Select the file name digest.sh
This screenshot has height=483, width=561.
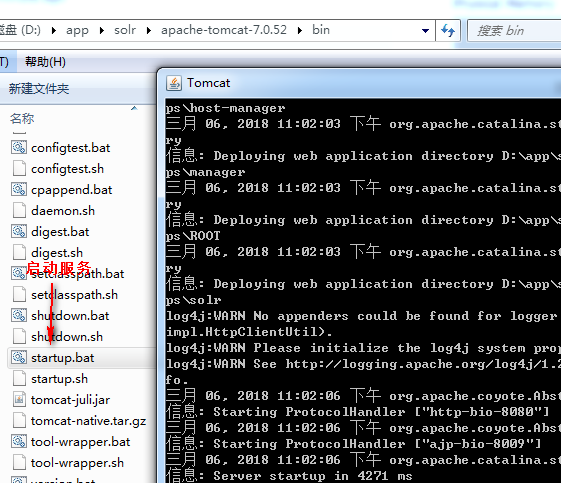pyautogui.click(x=57, y=253)
